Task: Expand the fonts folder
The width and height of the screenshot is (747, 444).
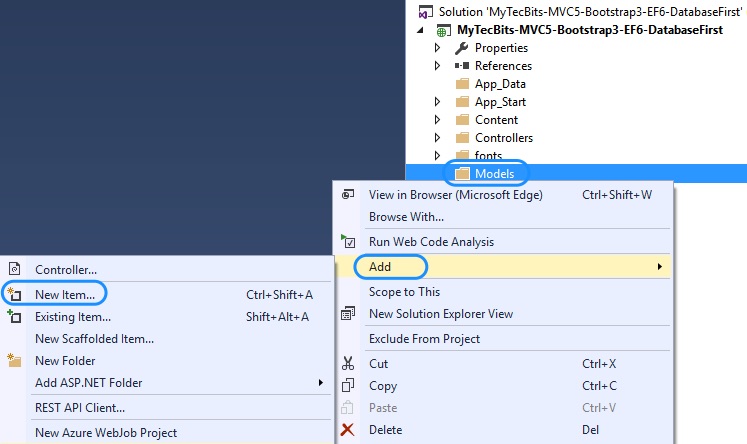Action: (x=437, y=155)
